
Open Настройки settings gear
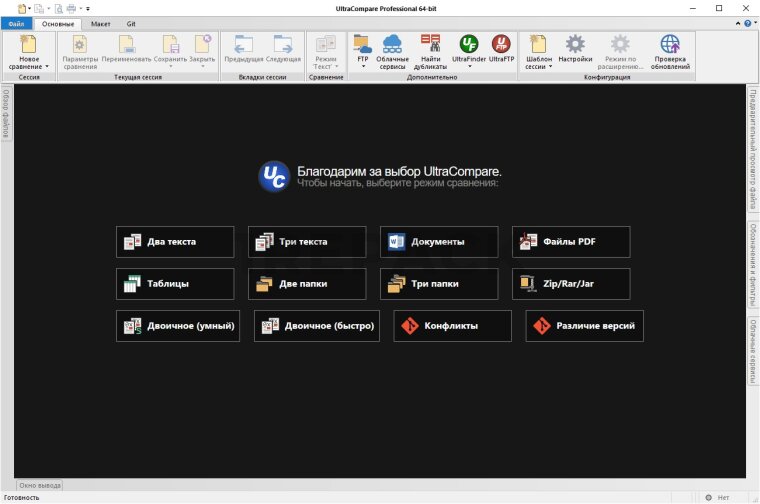[x=575, y=48]
